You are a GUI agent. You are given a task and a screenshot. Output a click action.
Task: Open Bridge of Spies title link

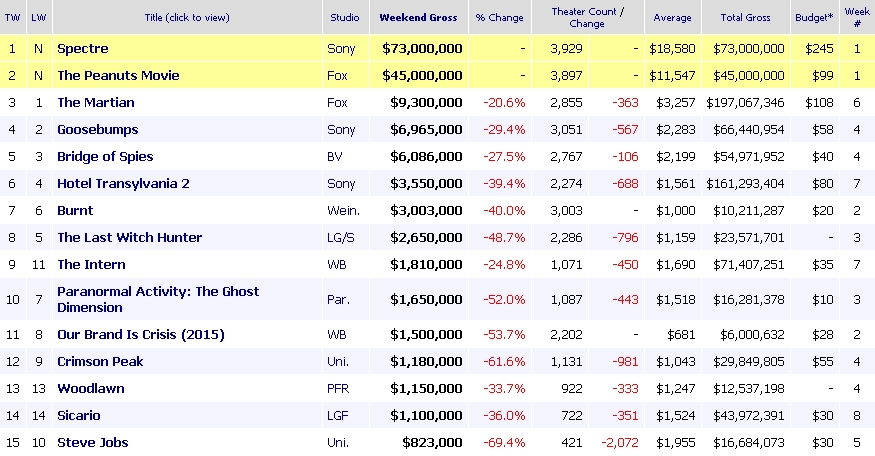click(x=105, y=157)
